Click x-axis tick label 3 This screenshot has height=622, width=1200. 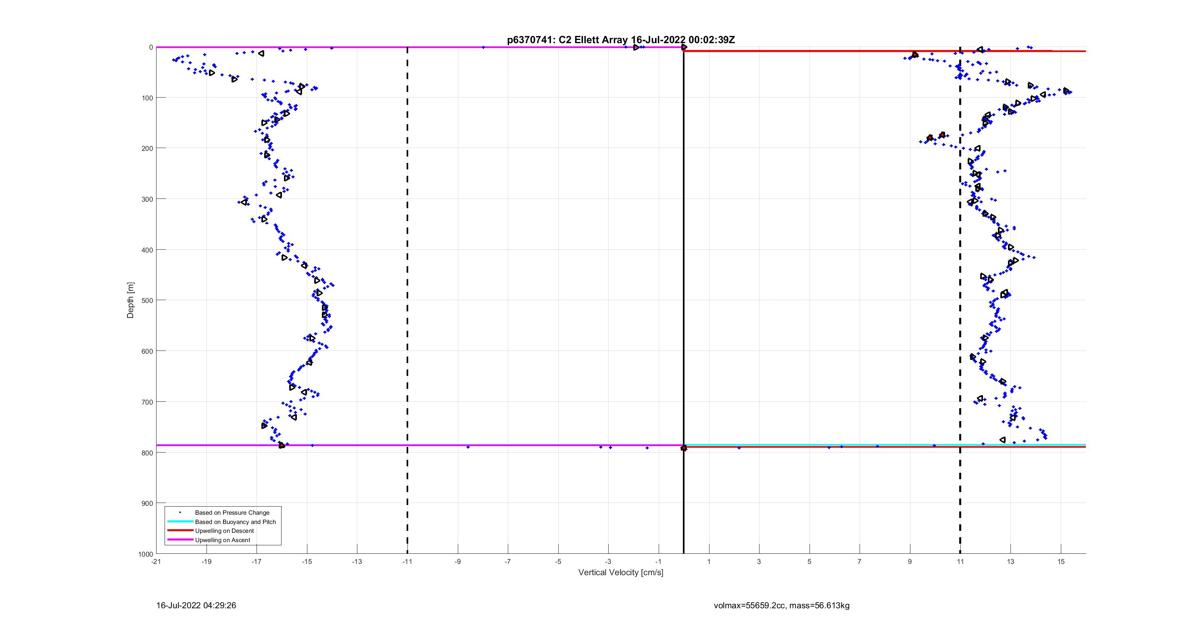(759, 561)
